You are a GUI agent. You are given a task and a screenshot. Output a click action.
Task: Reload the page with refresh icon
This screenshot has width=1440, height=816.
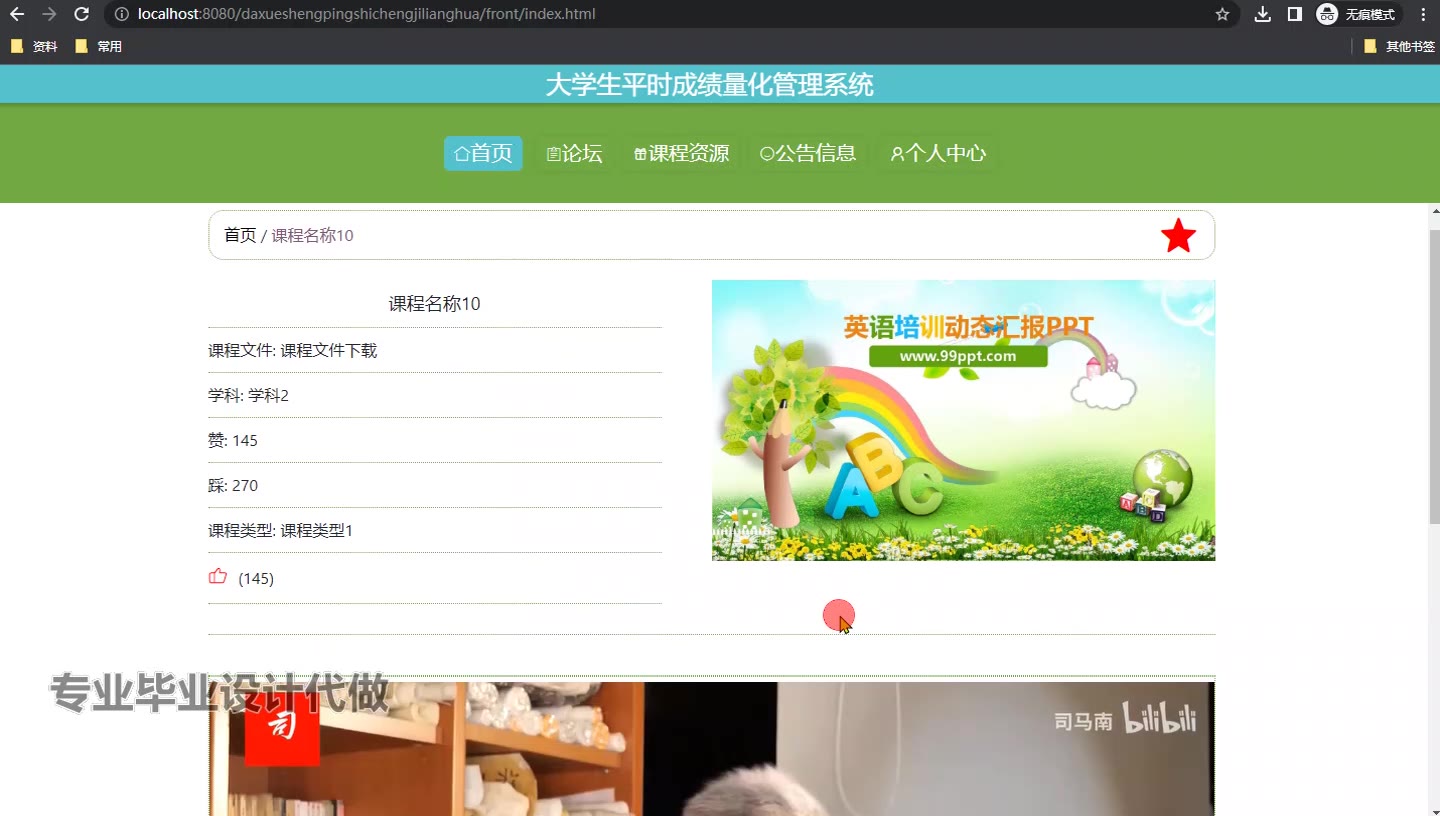82,14
